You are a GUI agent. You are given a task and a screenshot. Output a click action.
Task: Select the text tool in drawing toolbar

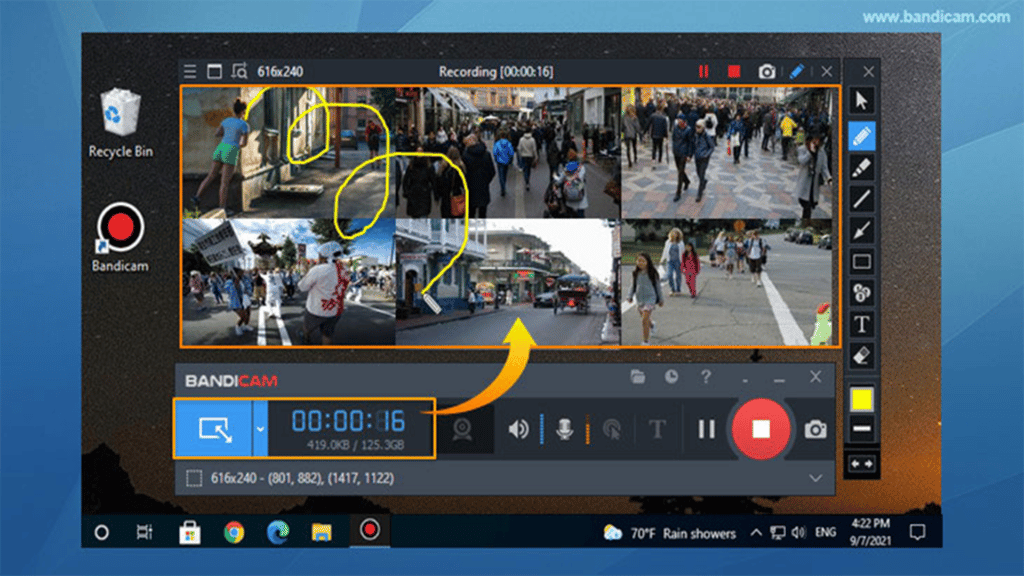tap(861, 324)
